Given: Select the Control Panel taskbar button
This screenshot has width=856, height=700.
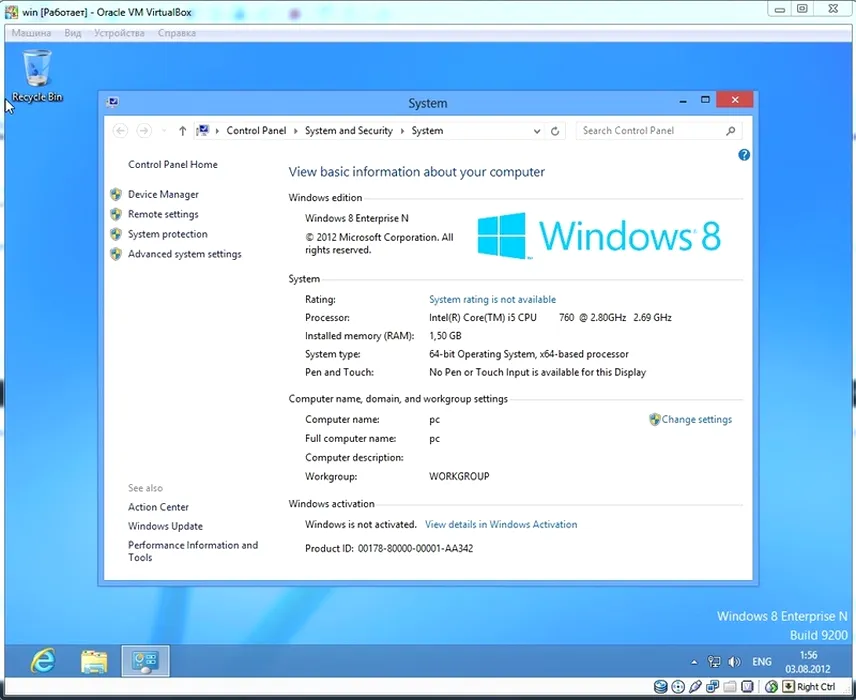Looking at the screenshot, I should (x=145, y=661).
